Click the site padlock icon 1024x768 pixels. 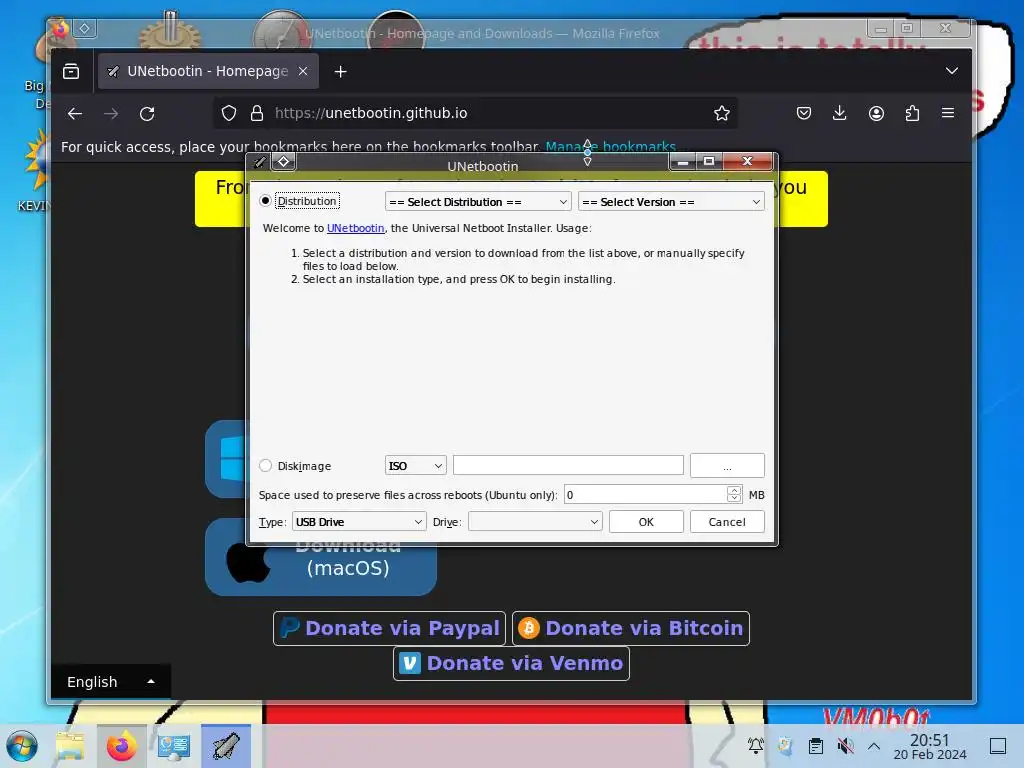257,113
